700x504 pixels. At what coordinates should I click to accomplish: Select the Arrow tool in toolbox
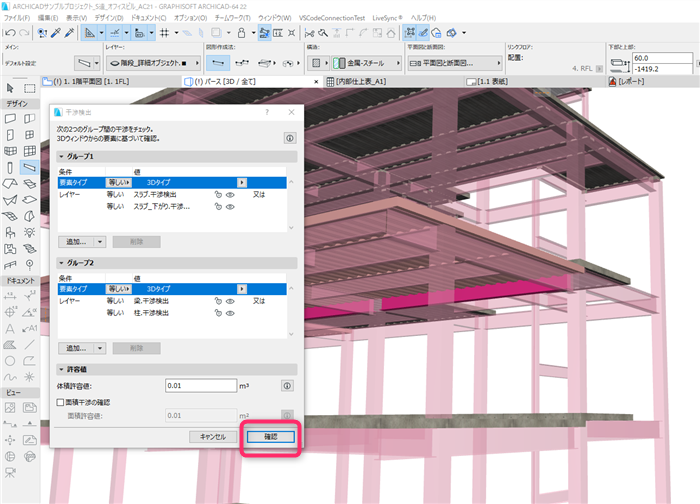point(10,88)
